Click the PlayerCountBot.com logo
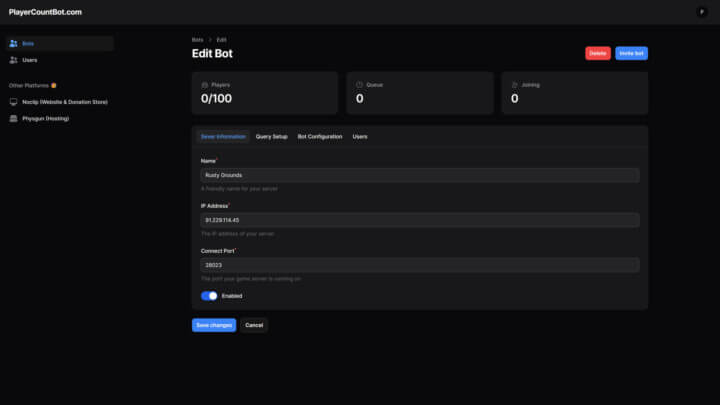This screenshot has height=405, width=720. point(45,12)
